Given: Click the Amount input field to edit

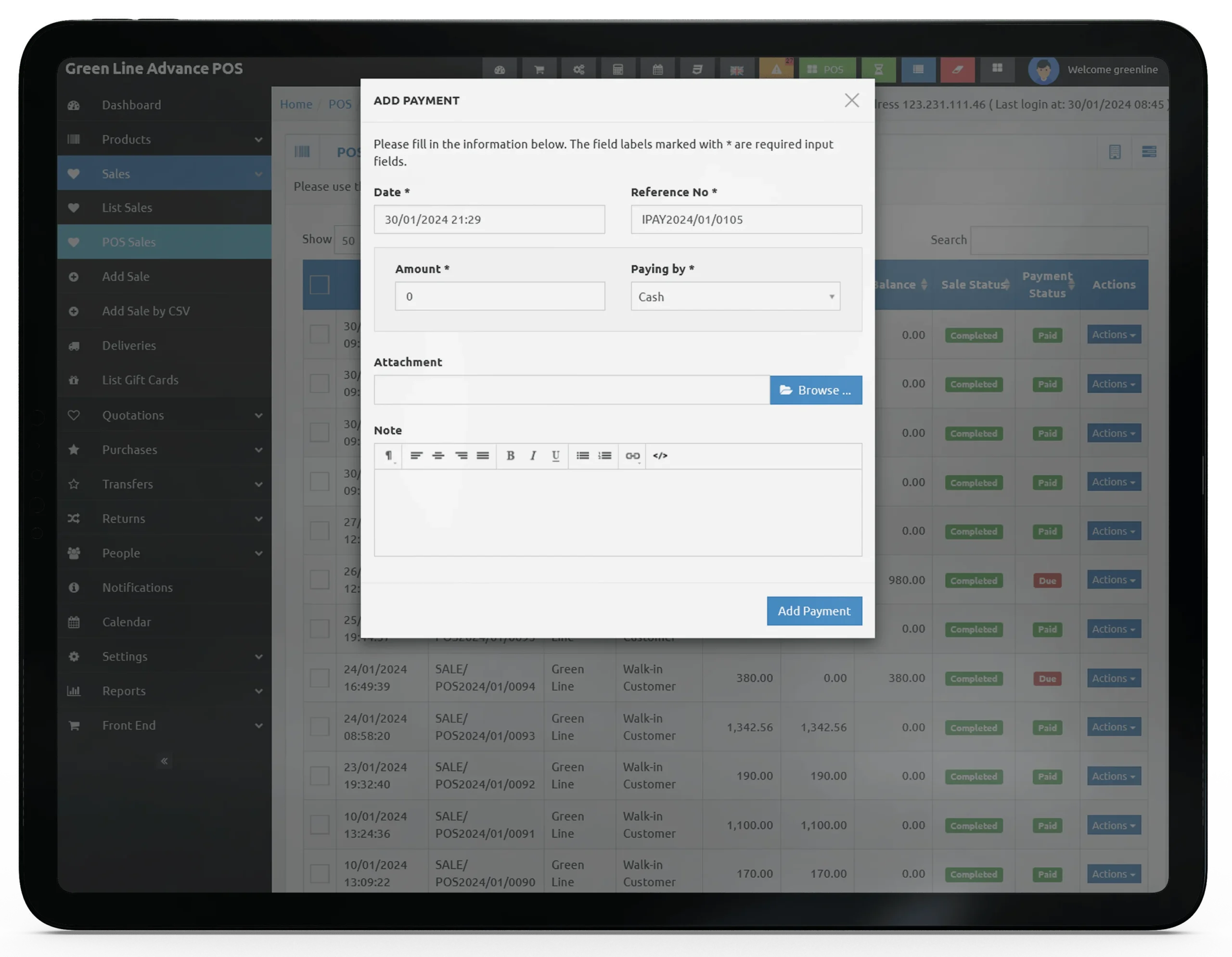Looking at the screenshot, I should [500, 296].
